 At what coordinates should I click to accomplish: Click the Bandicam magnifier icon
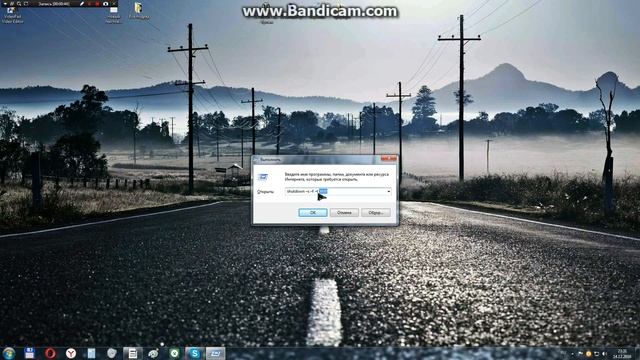(19, 4)
